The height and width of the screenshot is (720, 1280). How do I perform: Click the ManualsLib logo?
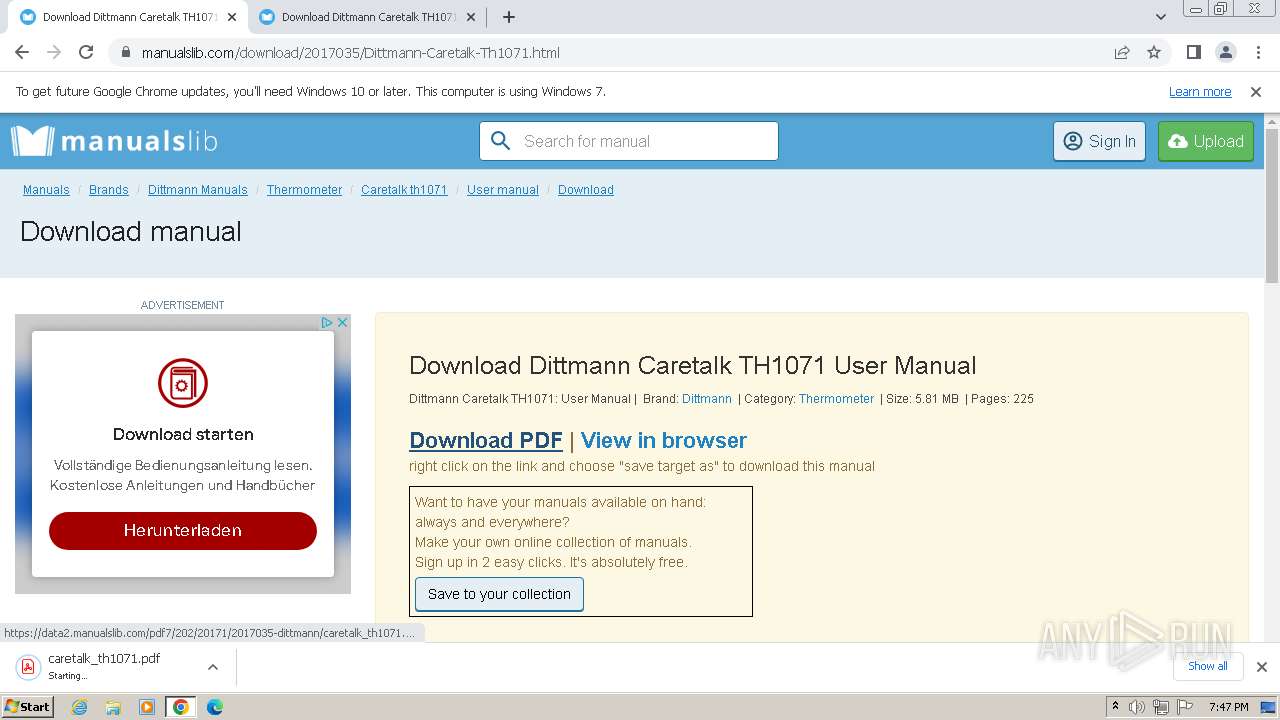(x=114, y=141)
